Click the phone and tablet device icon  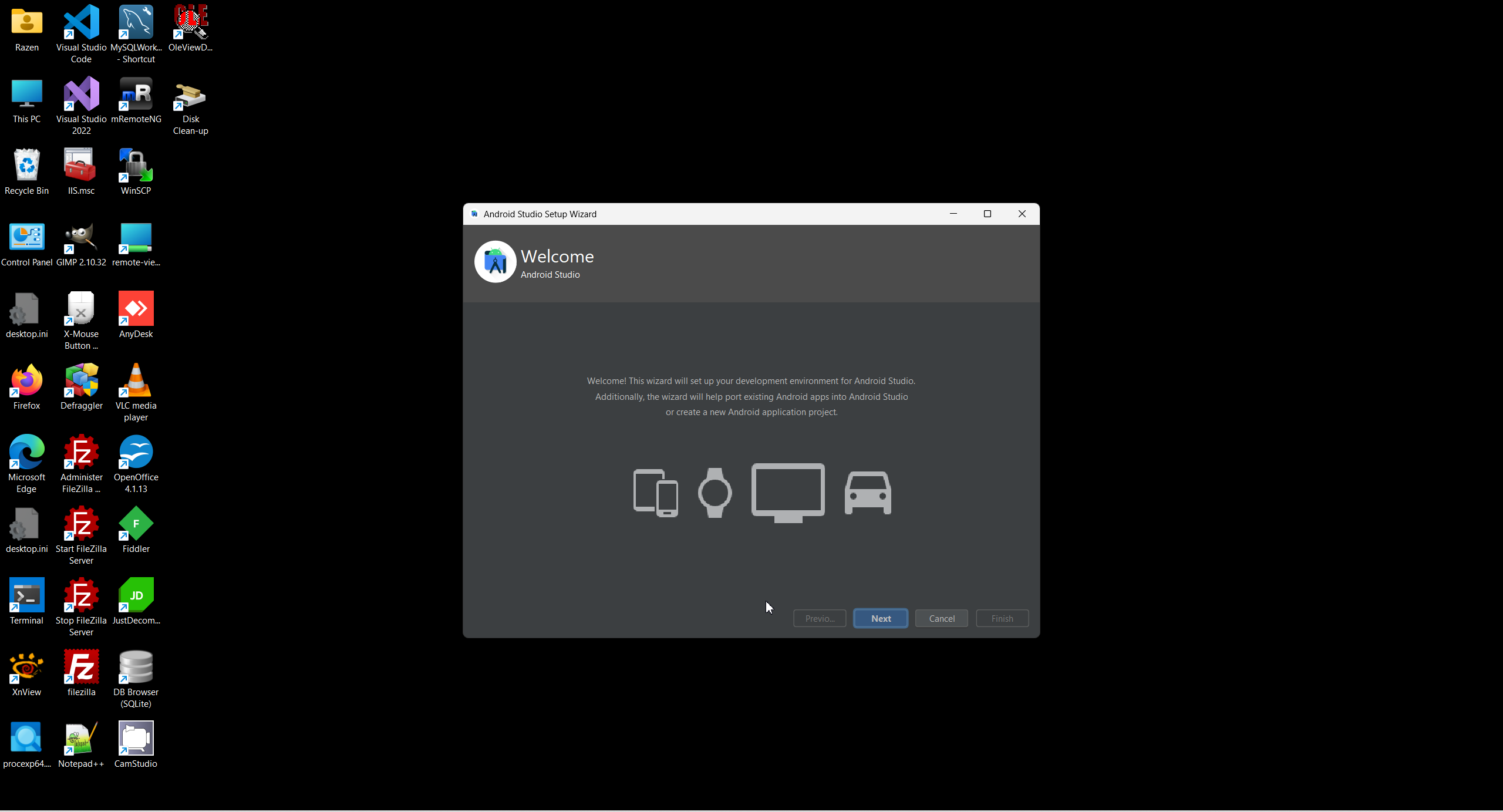tap(655, 493)
